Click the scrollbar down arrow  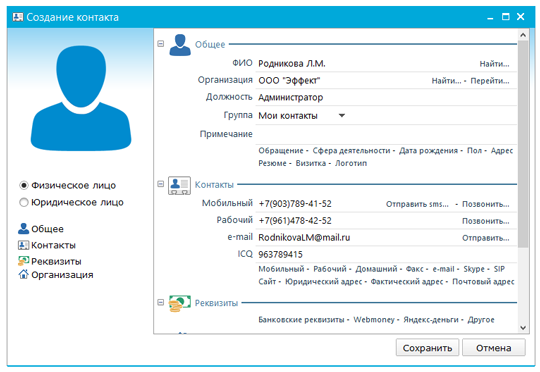(x=523, y=328)
